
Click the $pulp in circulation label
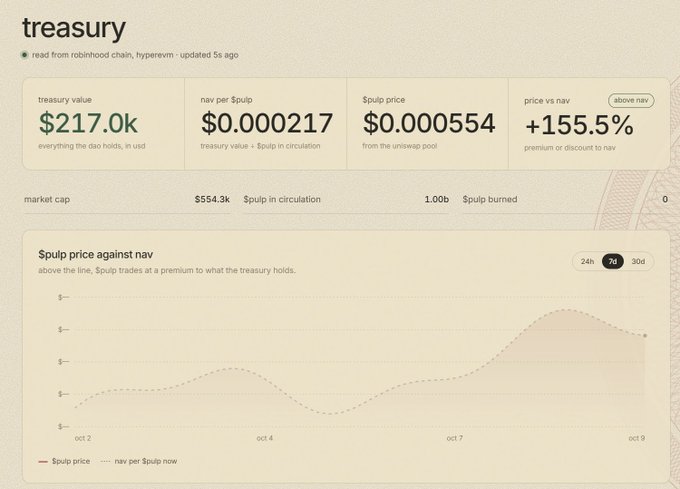click(x=282, y=199)
